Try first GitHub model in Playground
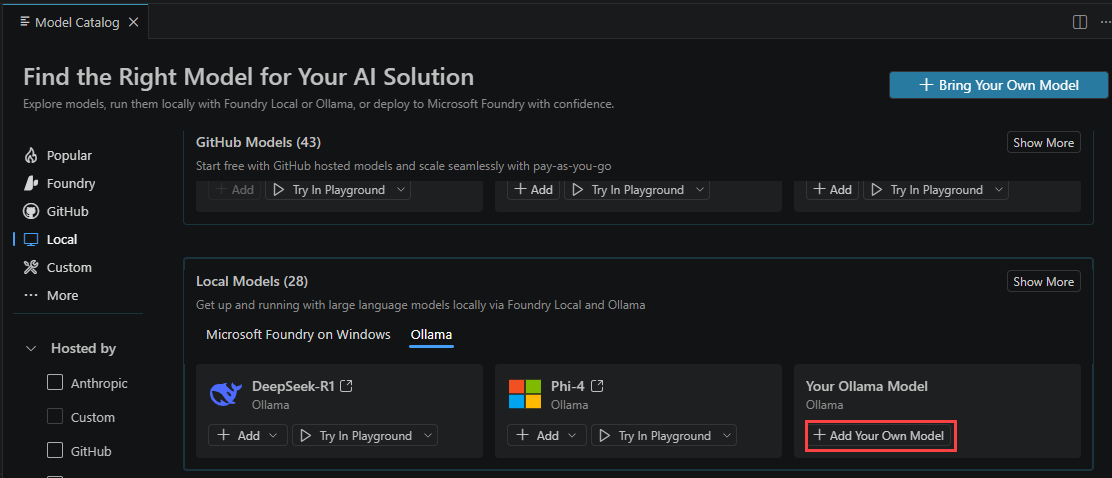Viewport: 1112px width, 478px height. [x=329, y=190]
